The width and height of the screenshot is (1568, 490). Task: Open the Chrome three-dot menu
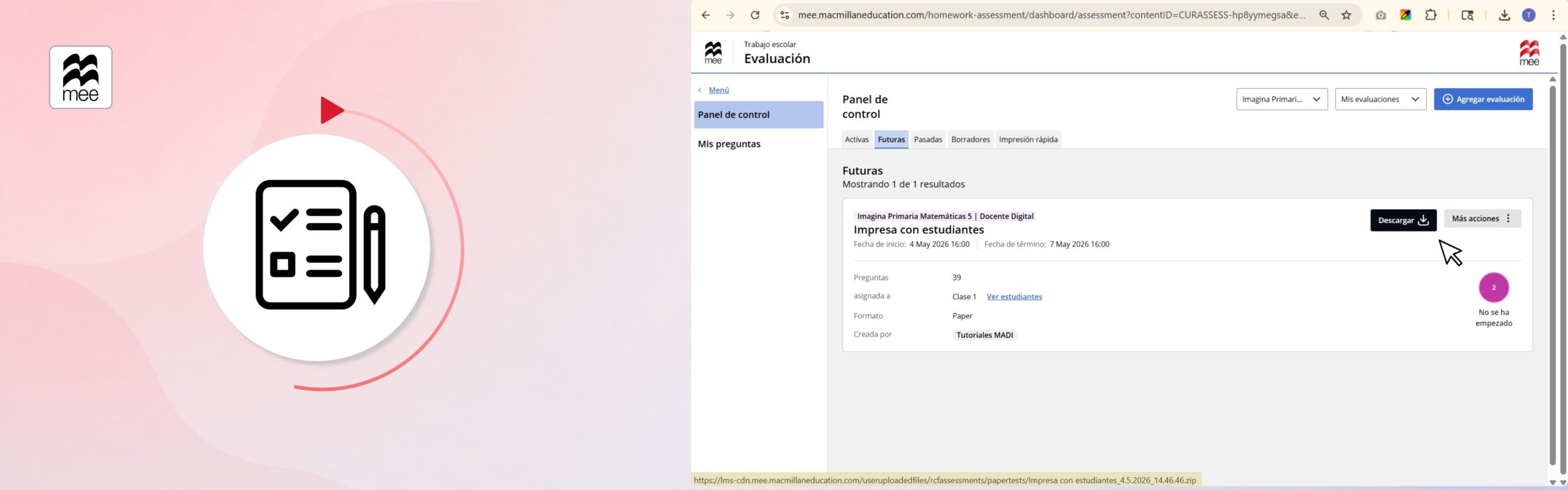tap(1553, 15)
